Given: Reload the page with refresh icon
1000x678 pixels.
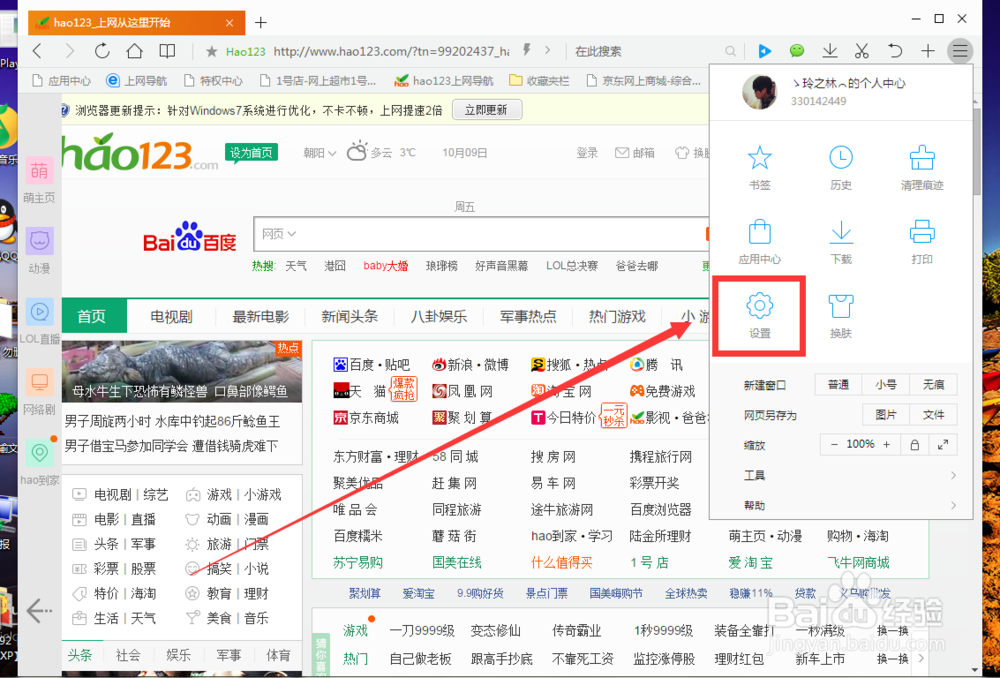Looking at the screenshot, I should [x=102, y=51].
